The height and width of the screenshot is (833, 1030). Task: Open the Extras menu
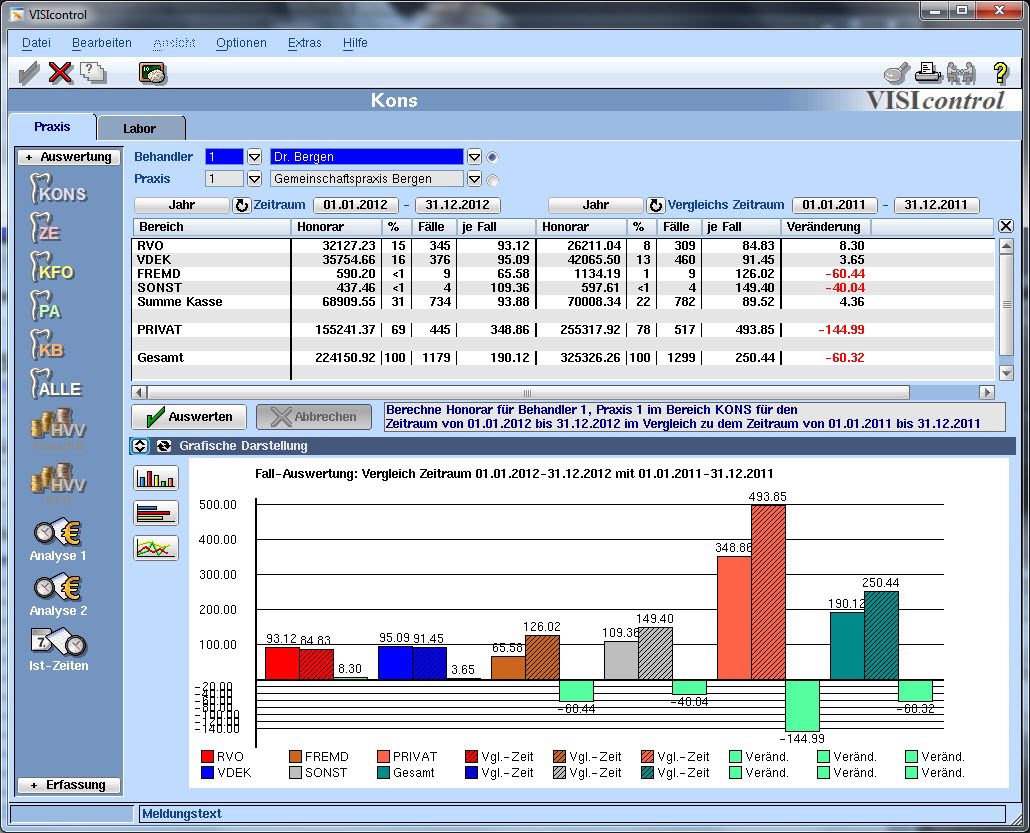[x=304, y=43]
